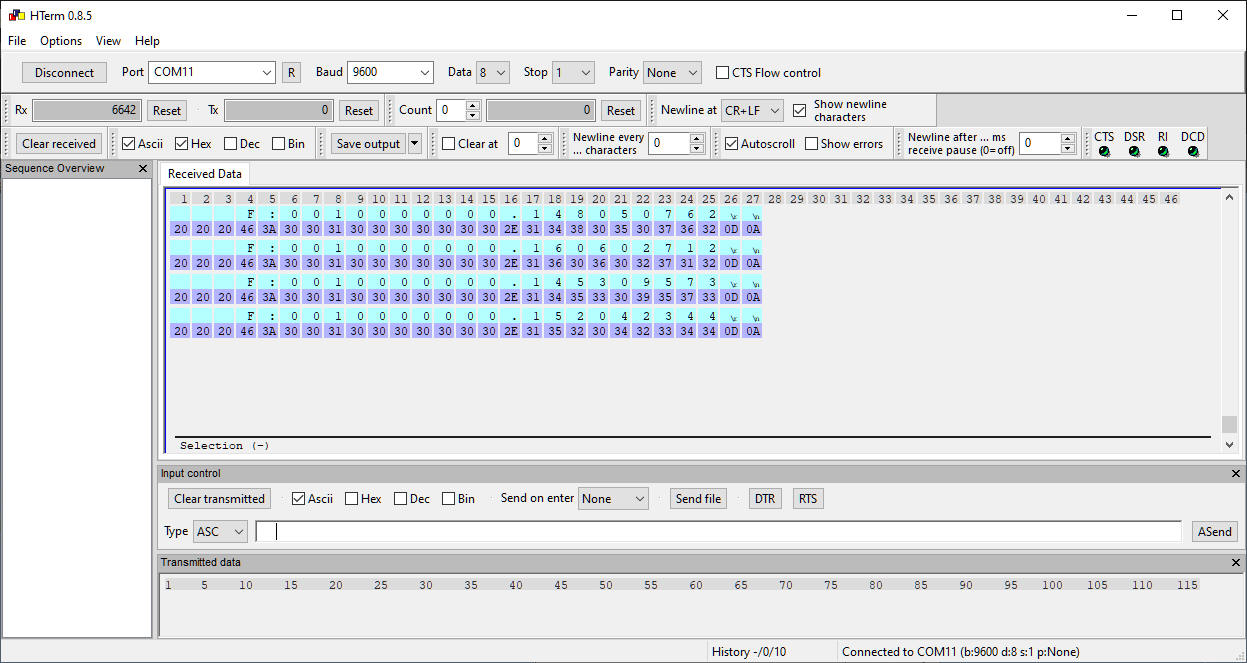The height and width of the screenshot is (663, 1247).
Task: Click the Send file button
Action: pos(698,498)
